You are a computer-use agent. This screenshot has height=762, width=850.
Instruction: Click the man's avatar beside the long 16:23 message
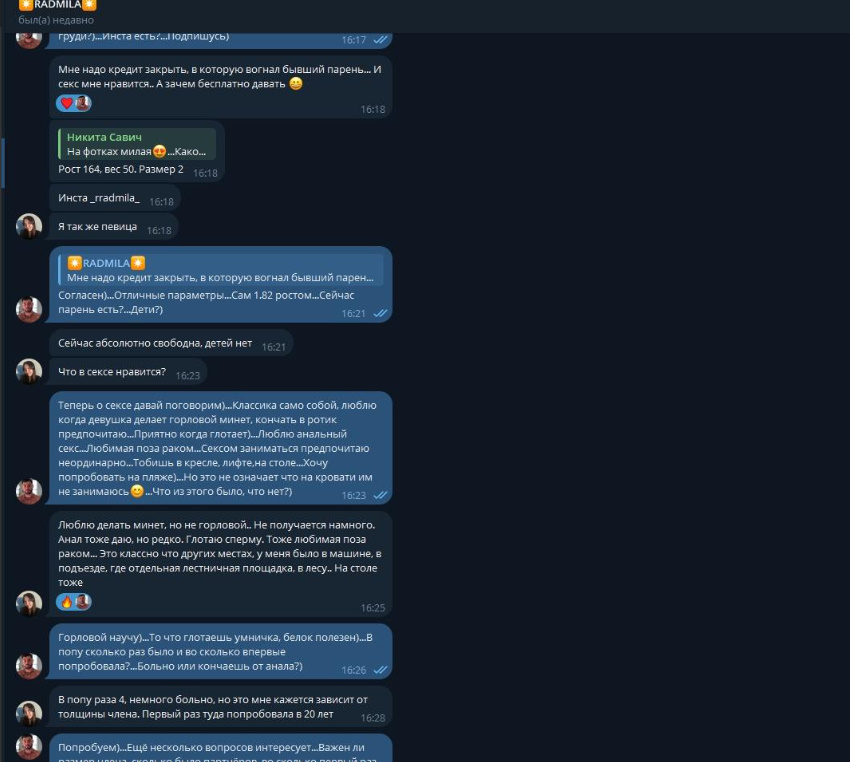(29, 491)
